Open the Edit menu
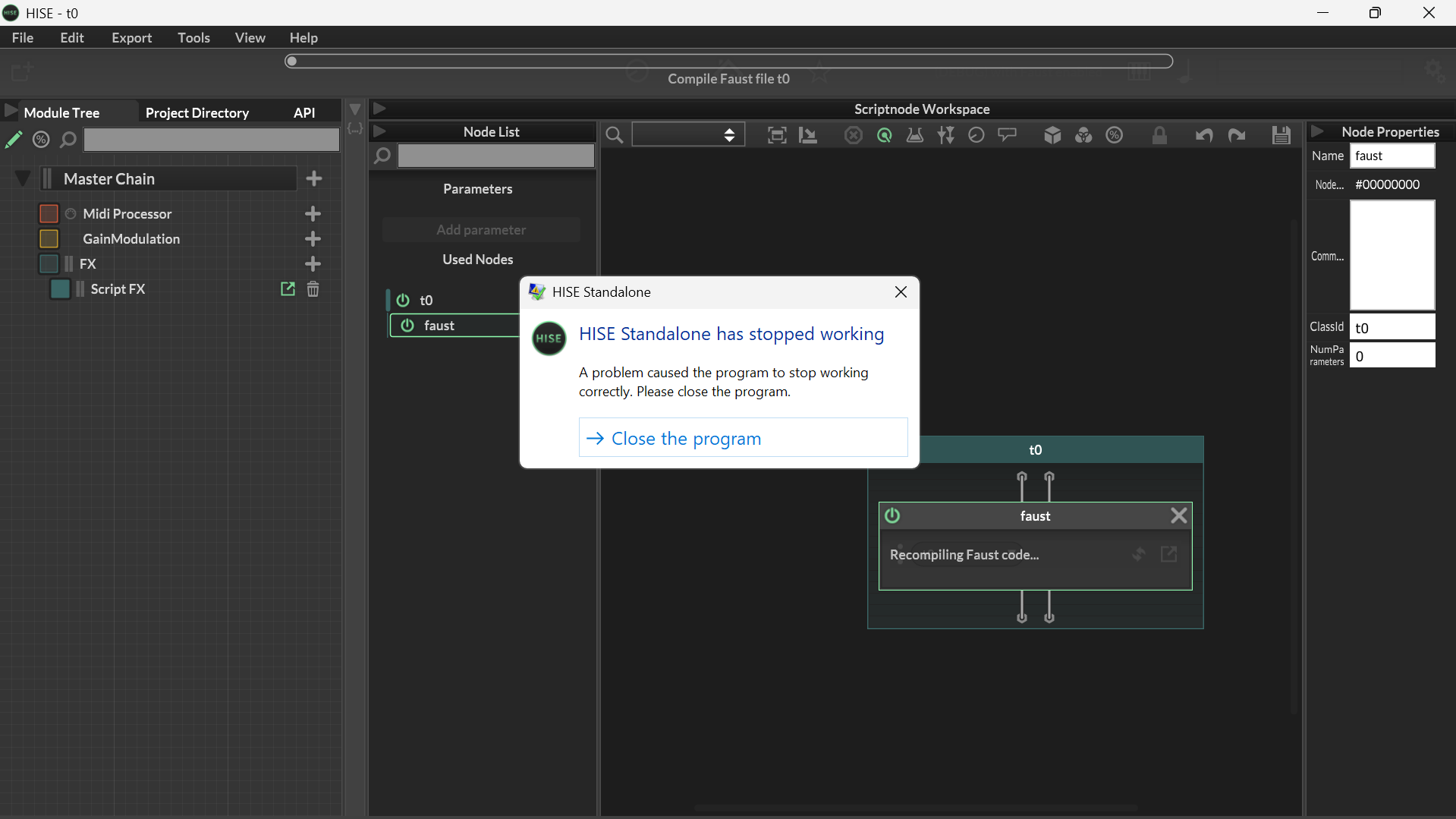Image resolution: width=1456 pixels, height=819 pixels. [72, 38]
